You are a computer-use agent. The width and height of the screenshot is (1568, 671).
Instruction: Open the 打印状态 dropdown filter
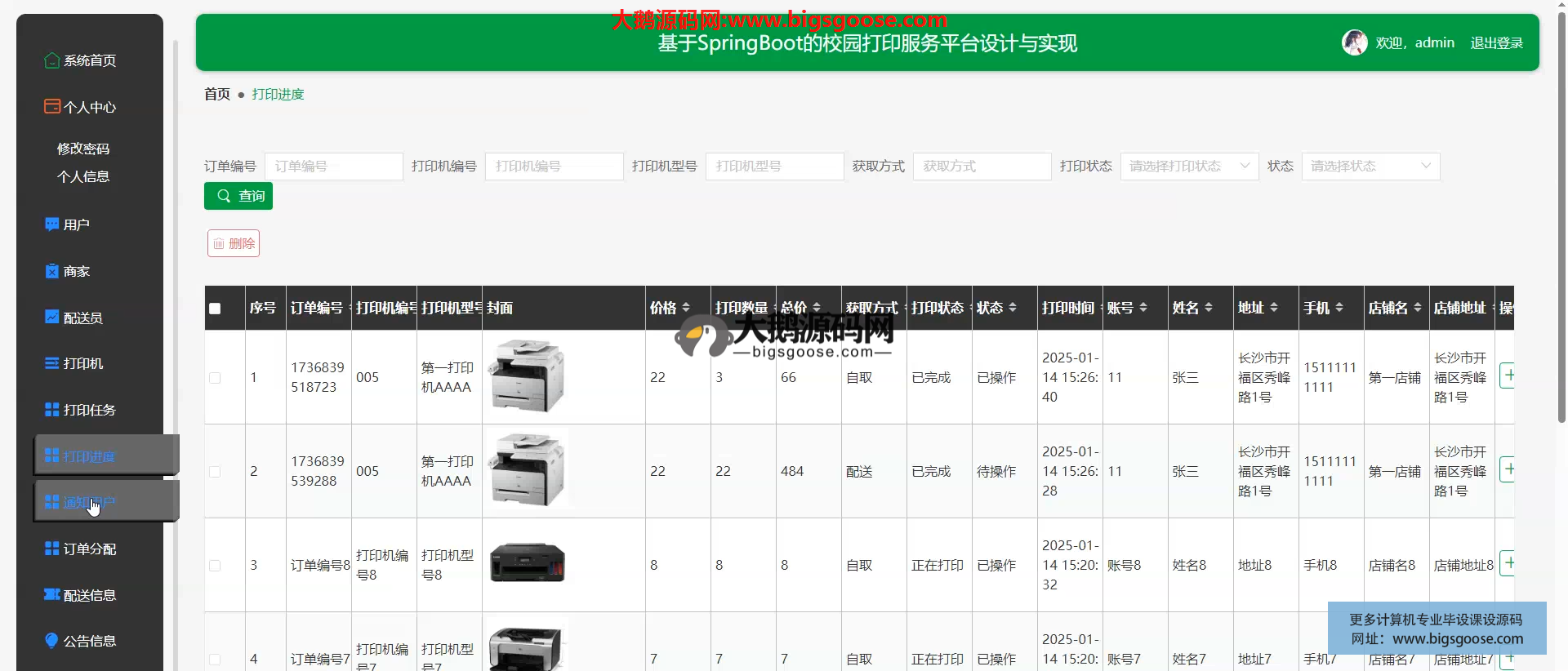tap(1188, 167)
